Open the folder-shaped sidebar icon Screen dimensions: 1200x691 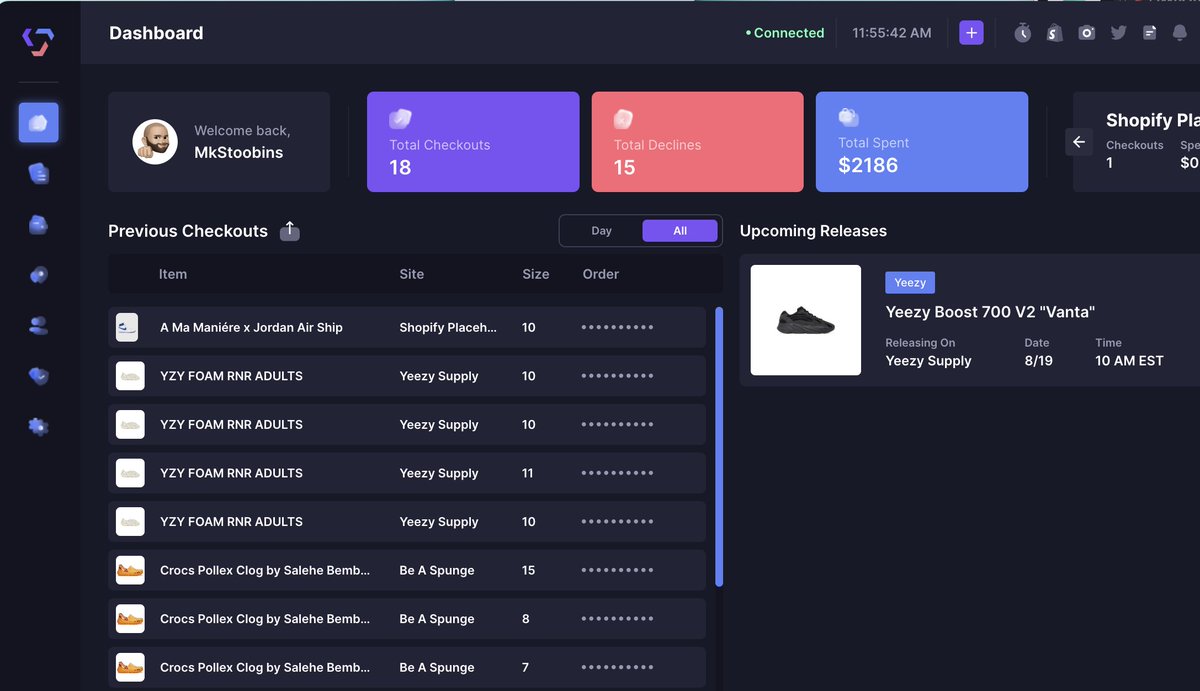(x=38, y=224)
